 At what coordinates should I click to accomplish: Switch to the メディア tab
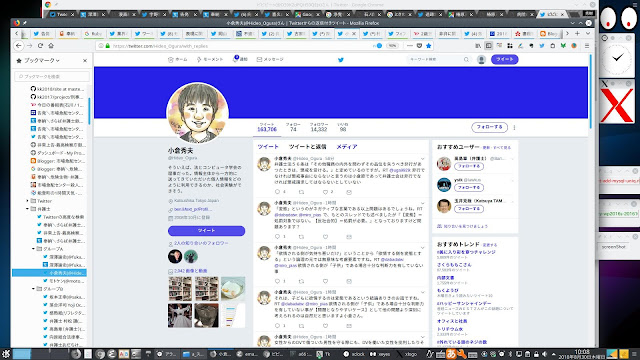click(347, 147)
